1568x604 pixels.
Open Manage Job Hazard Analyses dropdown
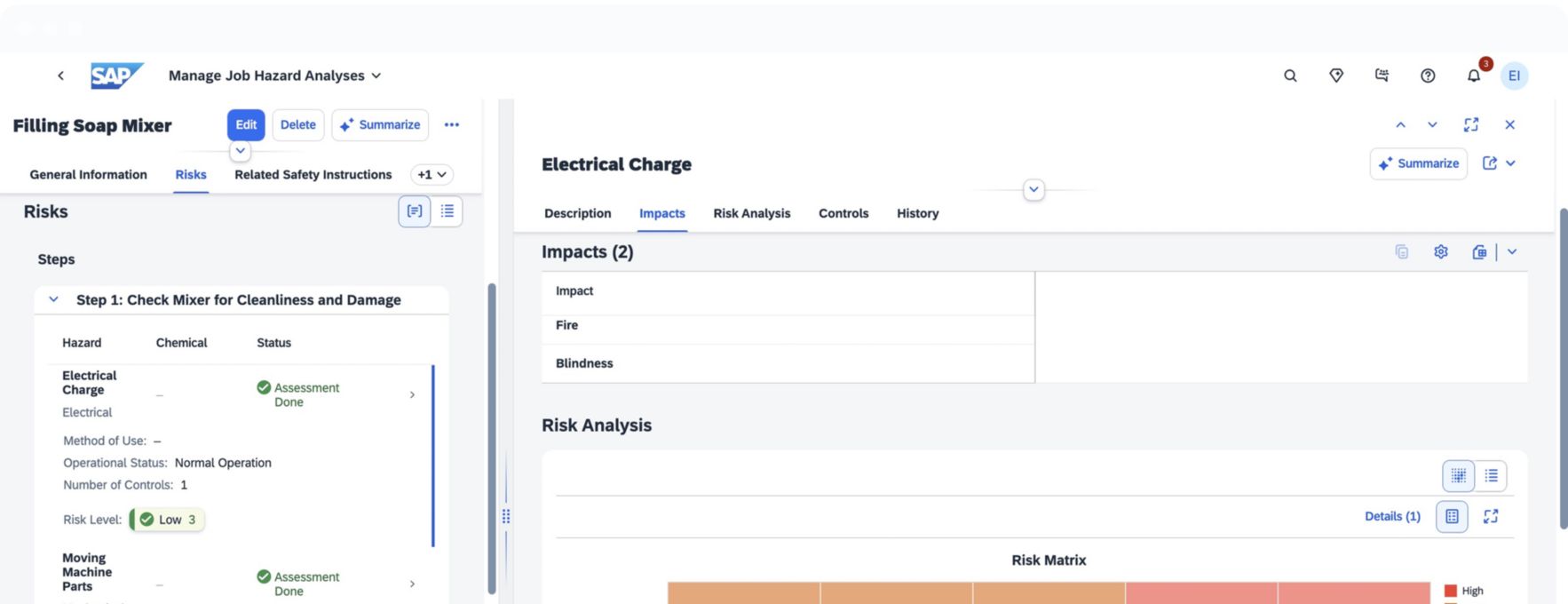coord(275,76)
